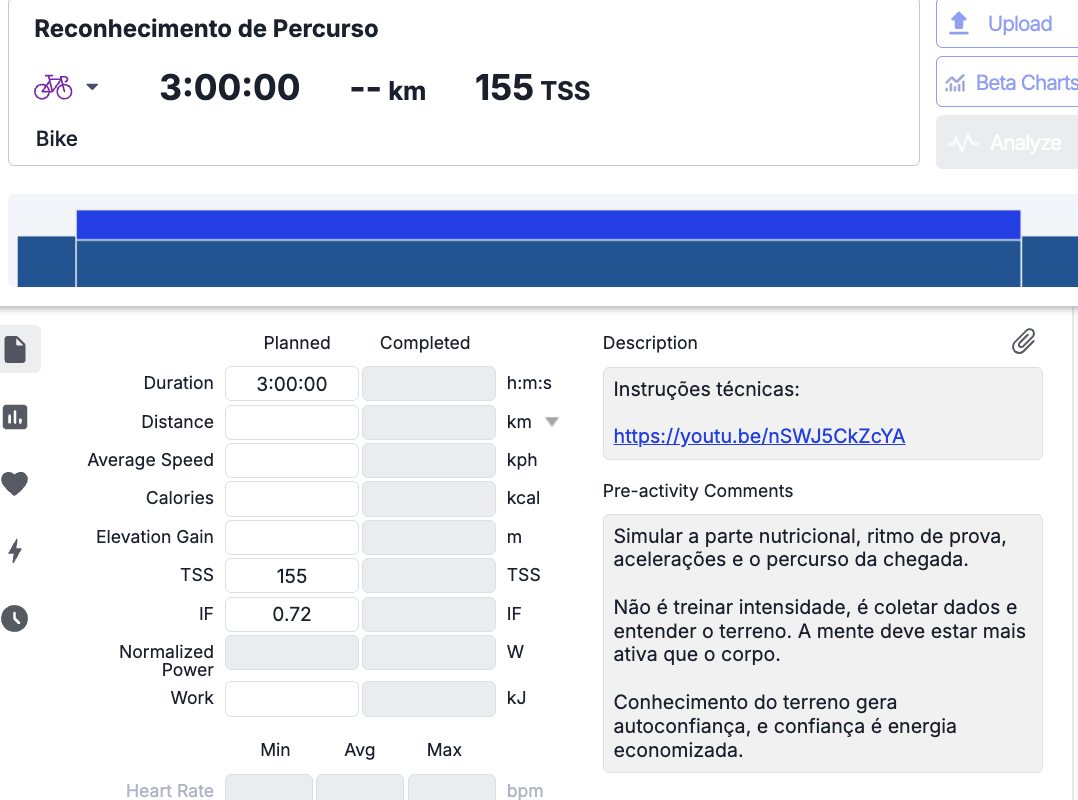Click the Analyze button

[x=1006, y=143]
